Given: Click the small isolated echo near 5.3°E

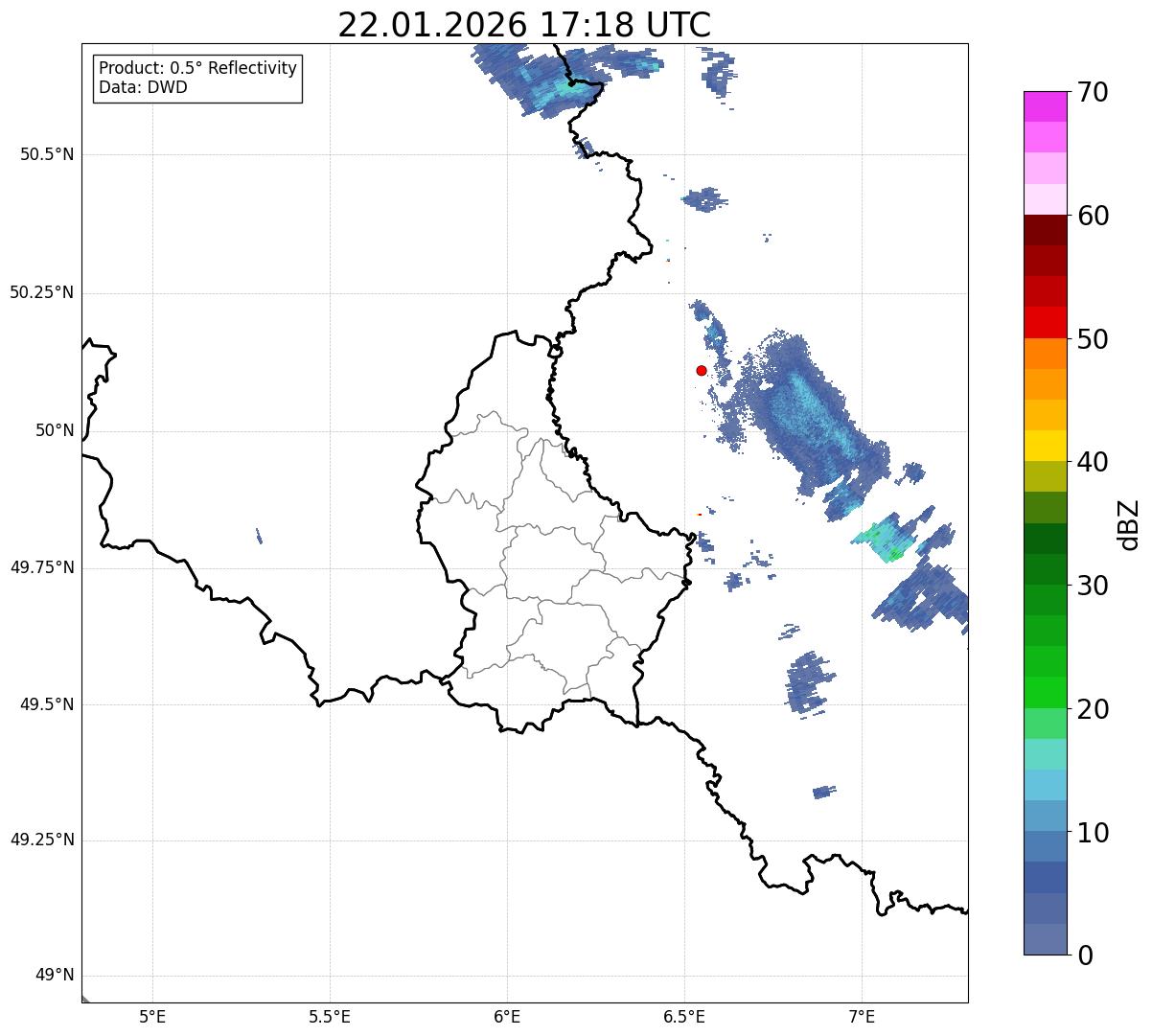Looking at the screenshot, I should [x=259, y=536].
